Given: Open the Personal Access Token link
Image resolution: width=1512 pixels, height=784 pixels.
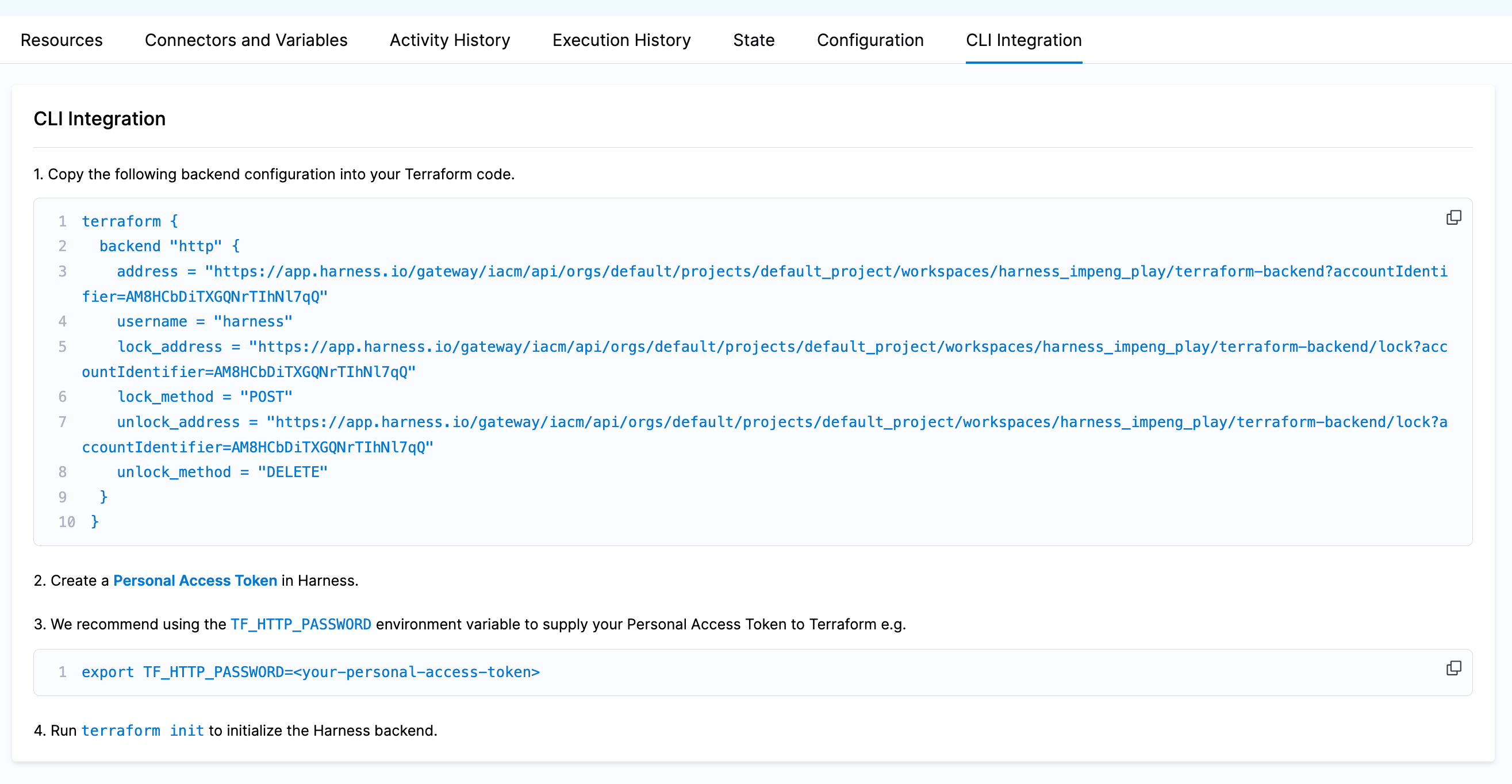Looking at the screenshot, I should [x=195, y=581].
